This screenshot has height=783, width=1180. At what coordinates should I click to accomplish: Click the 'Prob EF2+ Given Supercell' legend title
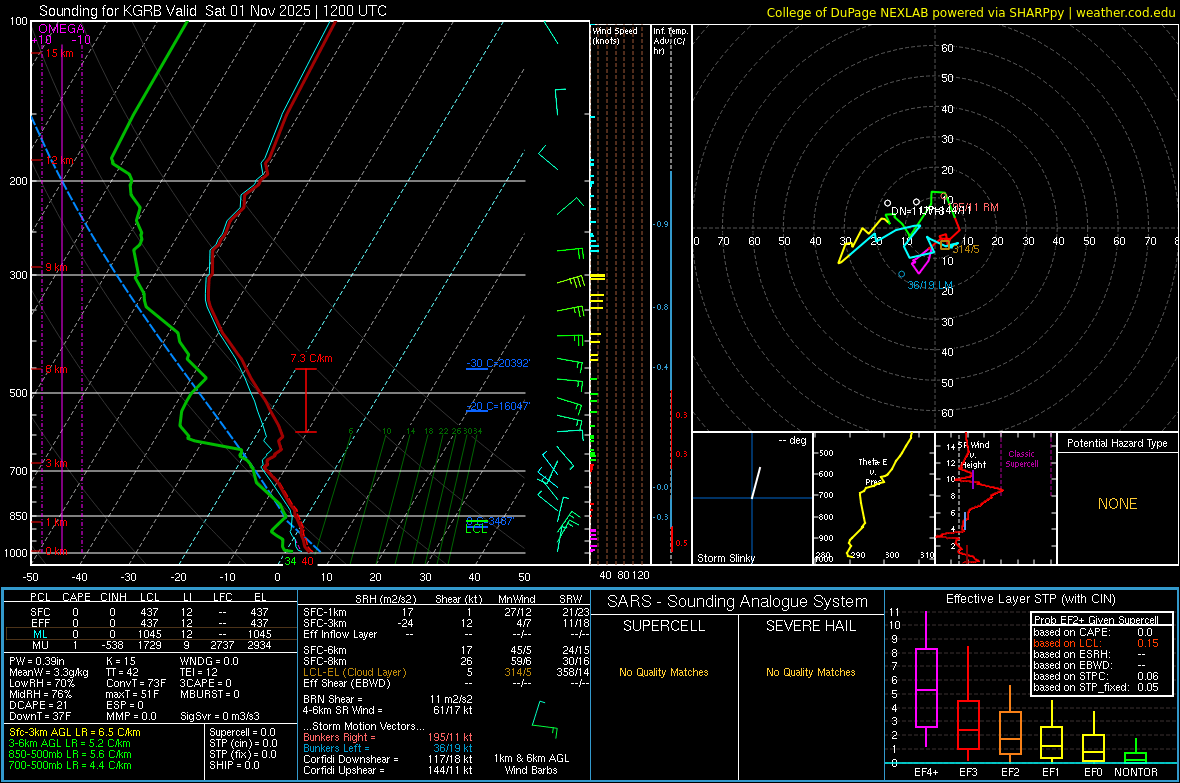click(1096, 620)
